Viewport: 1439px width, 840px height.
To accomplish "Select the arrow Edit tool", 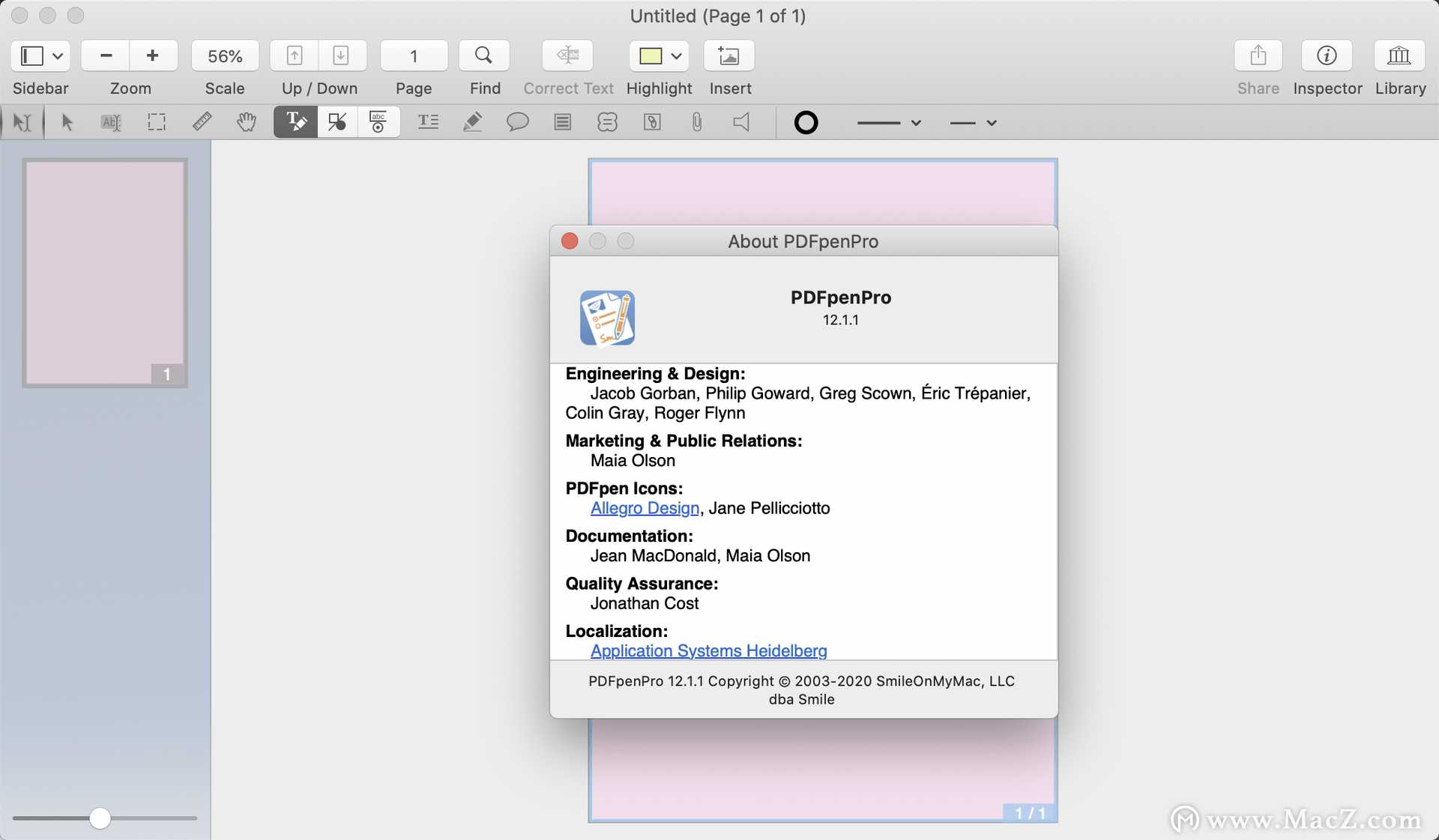I will (x=67, y=122).
